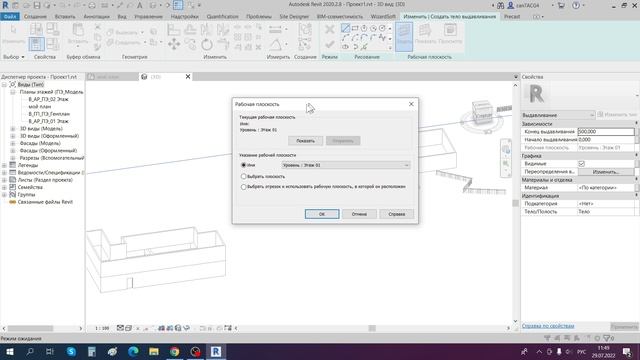Switch to the Управление ribbon tab
640x360 pixels.
coord(149,17)
